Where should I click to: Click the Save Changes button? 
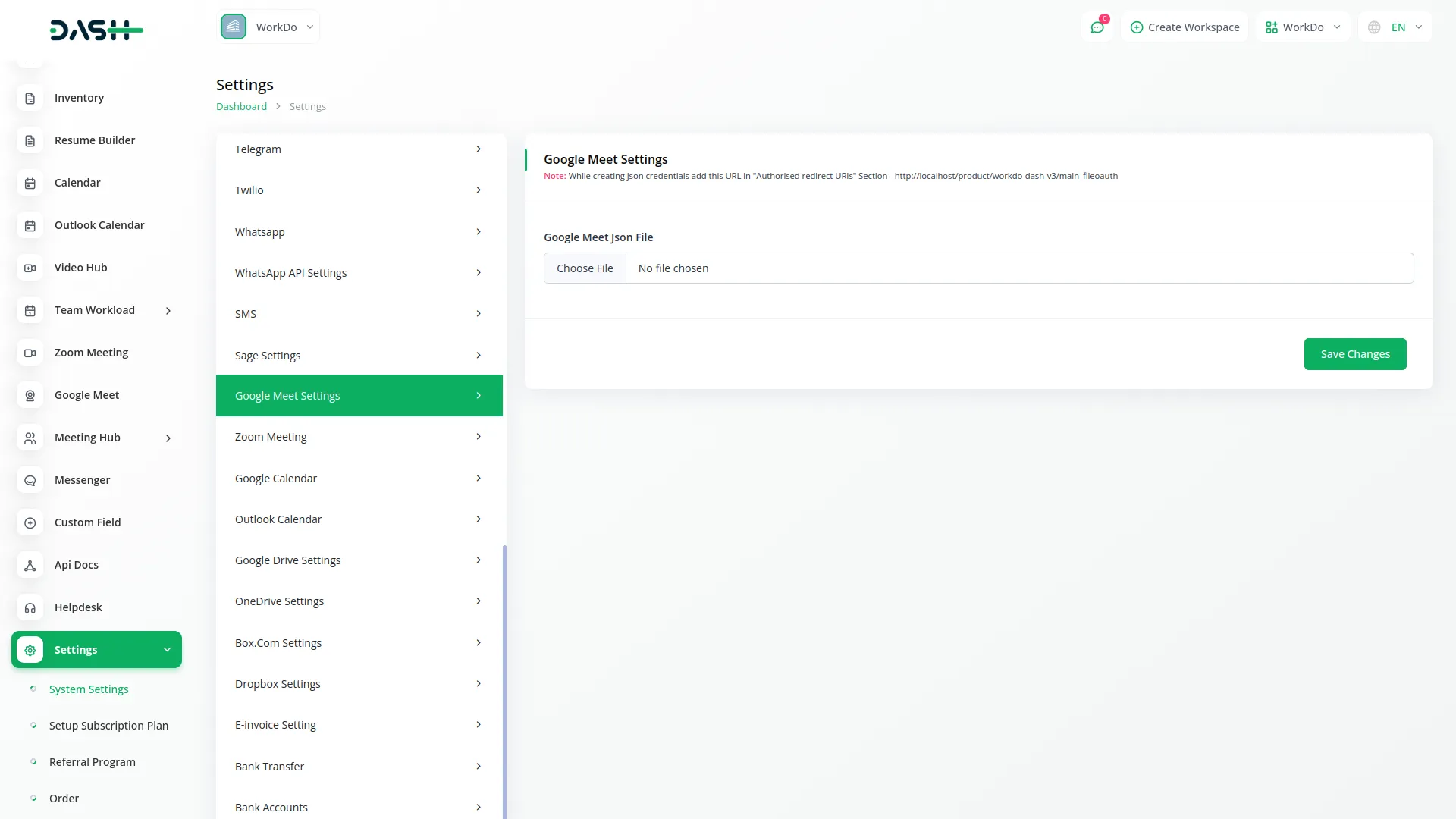pyautogui.click(x=1355, y=354)
